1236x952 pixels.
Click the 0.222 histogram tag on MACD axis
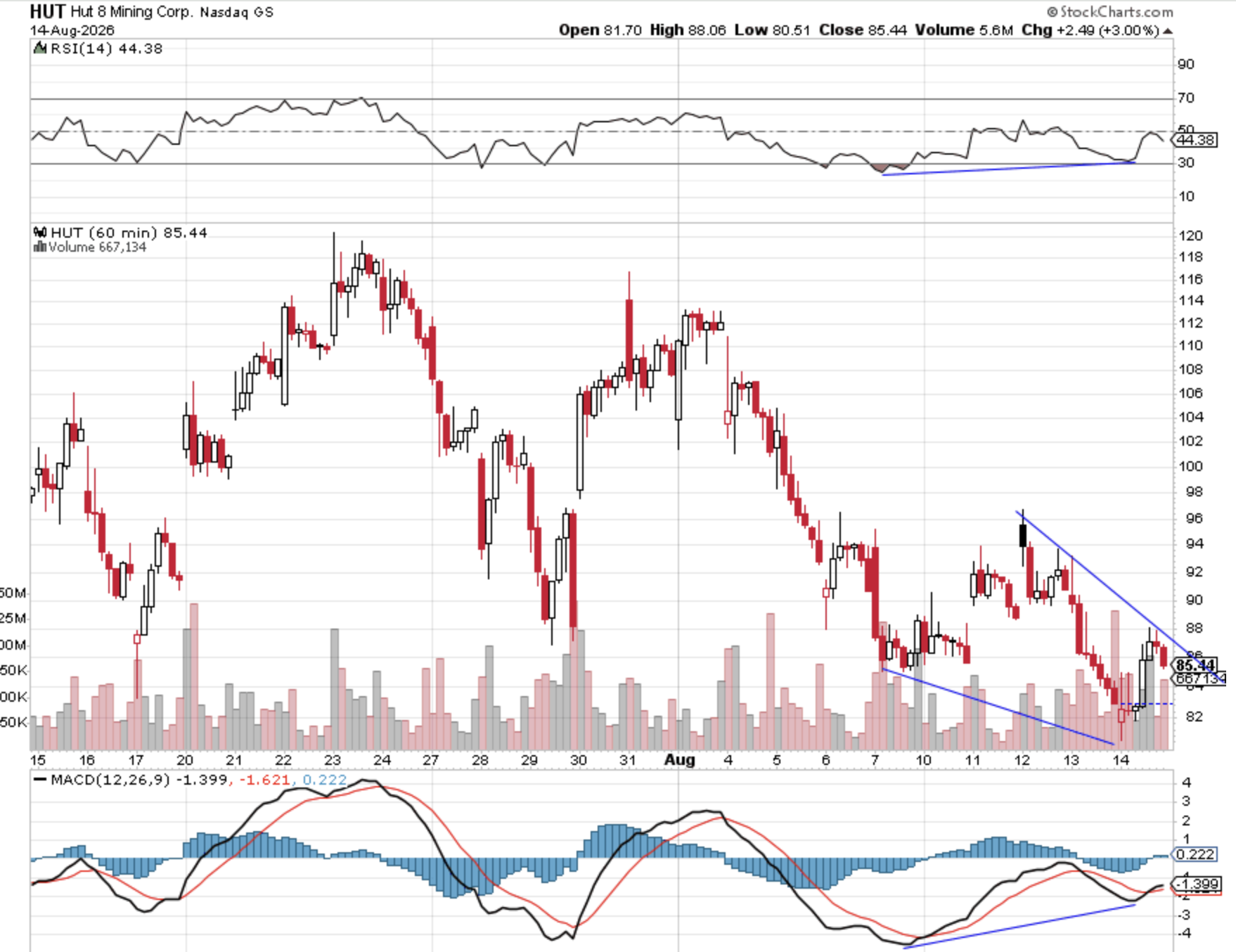1195,854
